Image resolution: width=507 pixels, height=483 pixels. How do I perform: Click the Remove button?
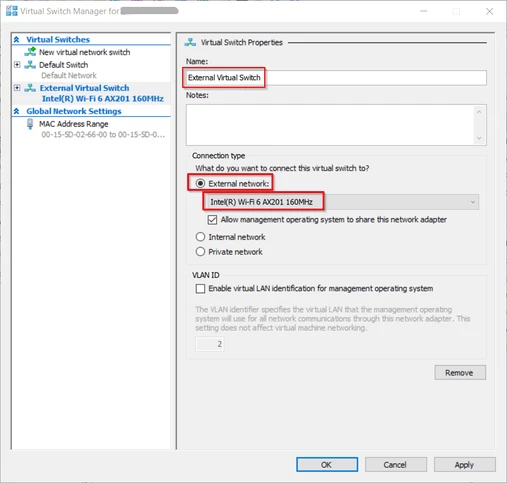tap(460, 373)
